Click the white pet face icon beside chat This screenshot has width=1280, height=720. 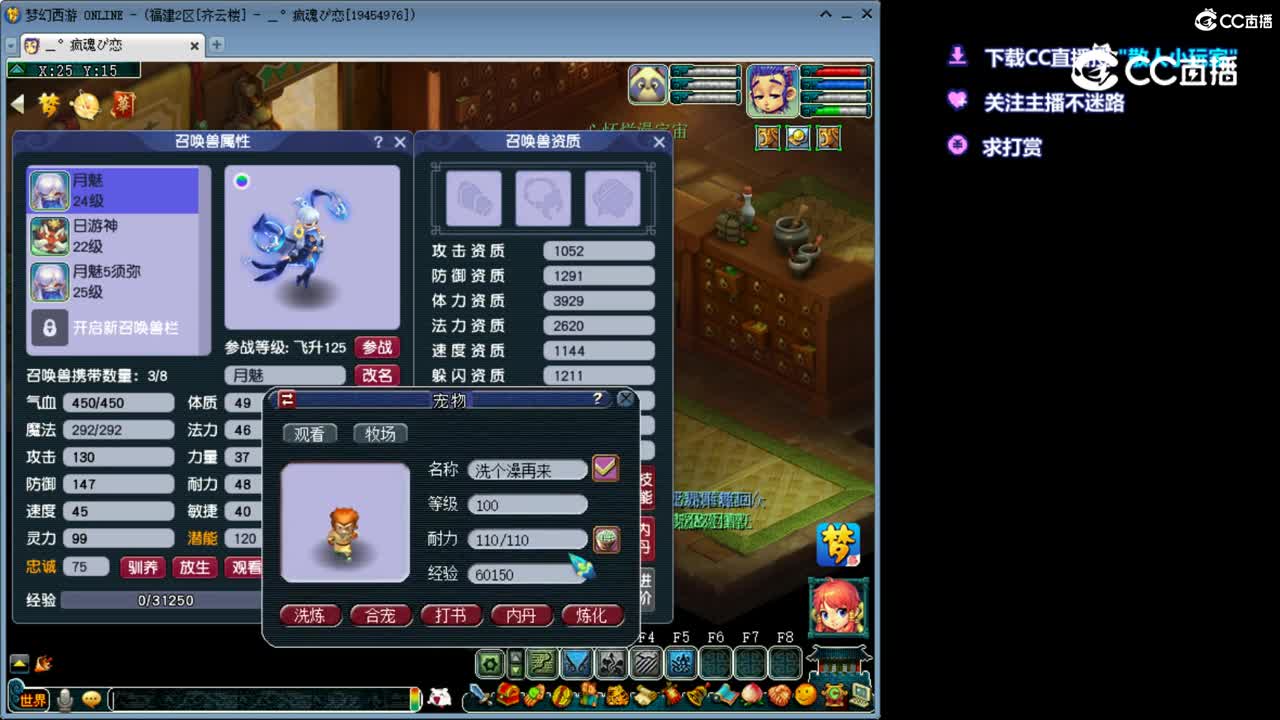pyautogui.click(x=439, y=699)
